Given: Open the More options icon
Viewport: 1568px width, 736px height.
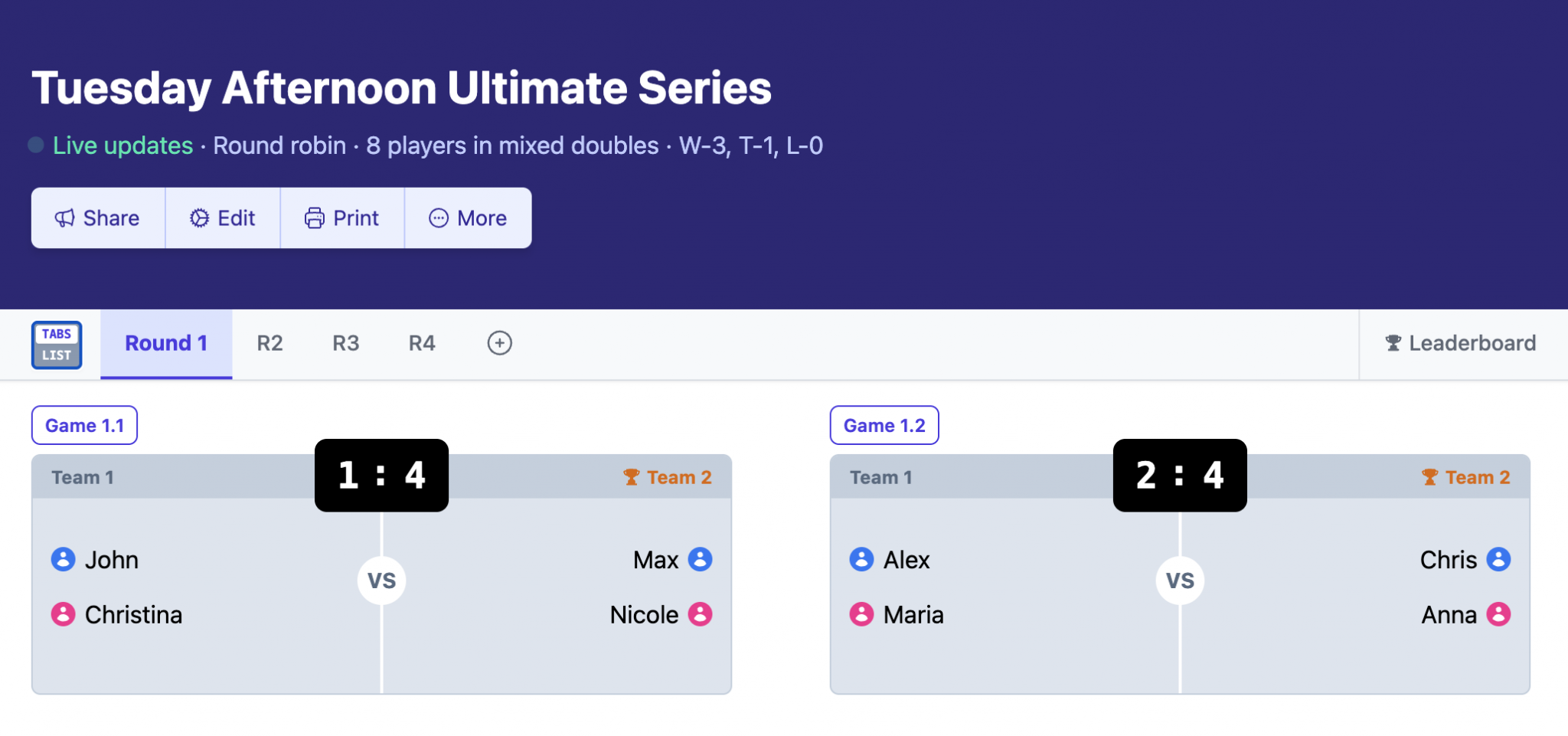Looking at the screenshot, I should tap(438, 218).
